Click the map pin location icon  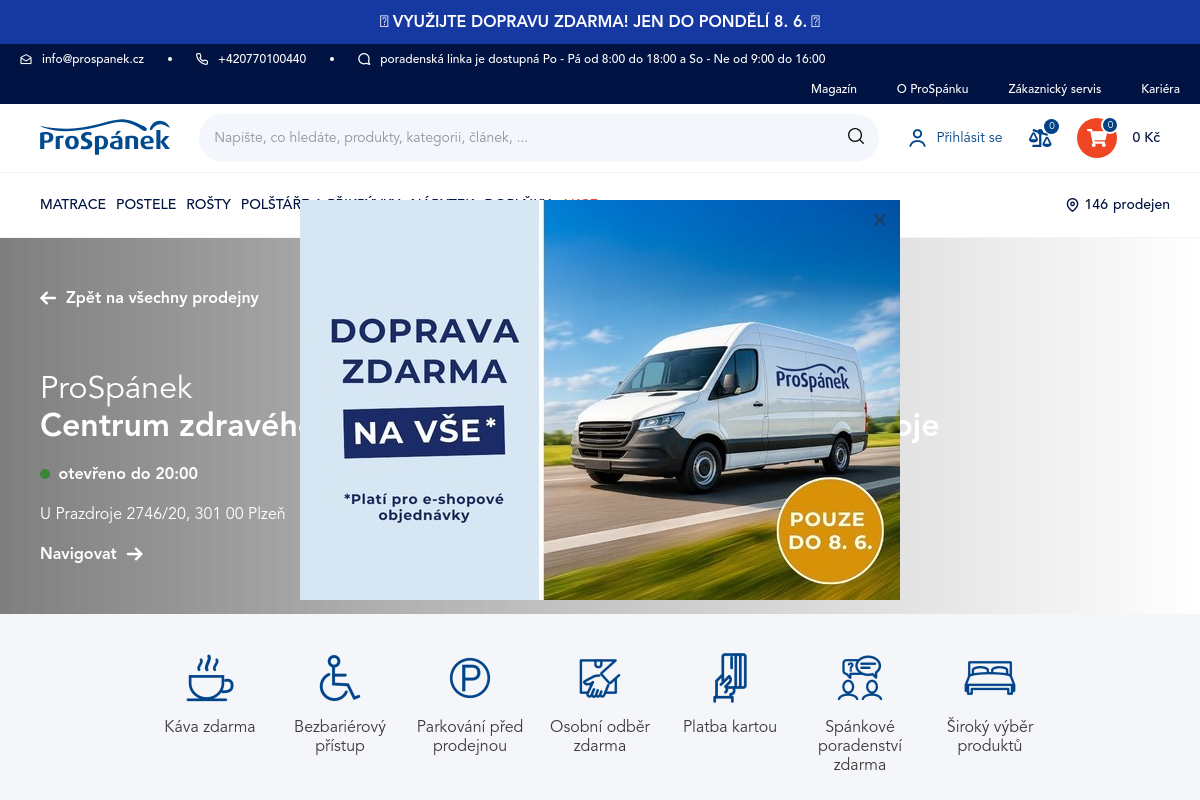(x=1072, y=205)
